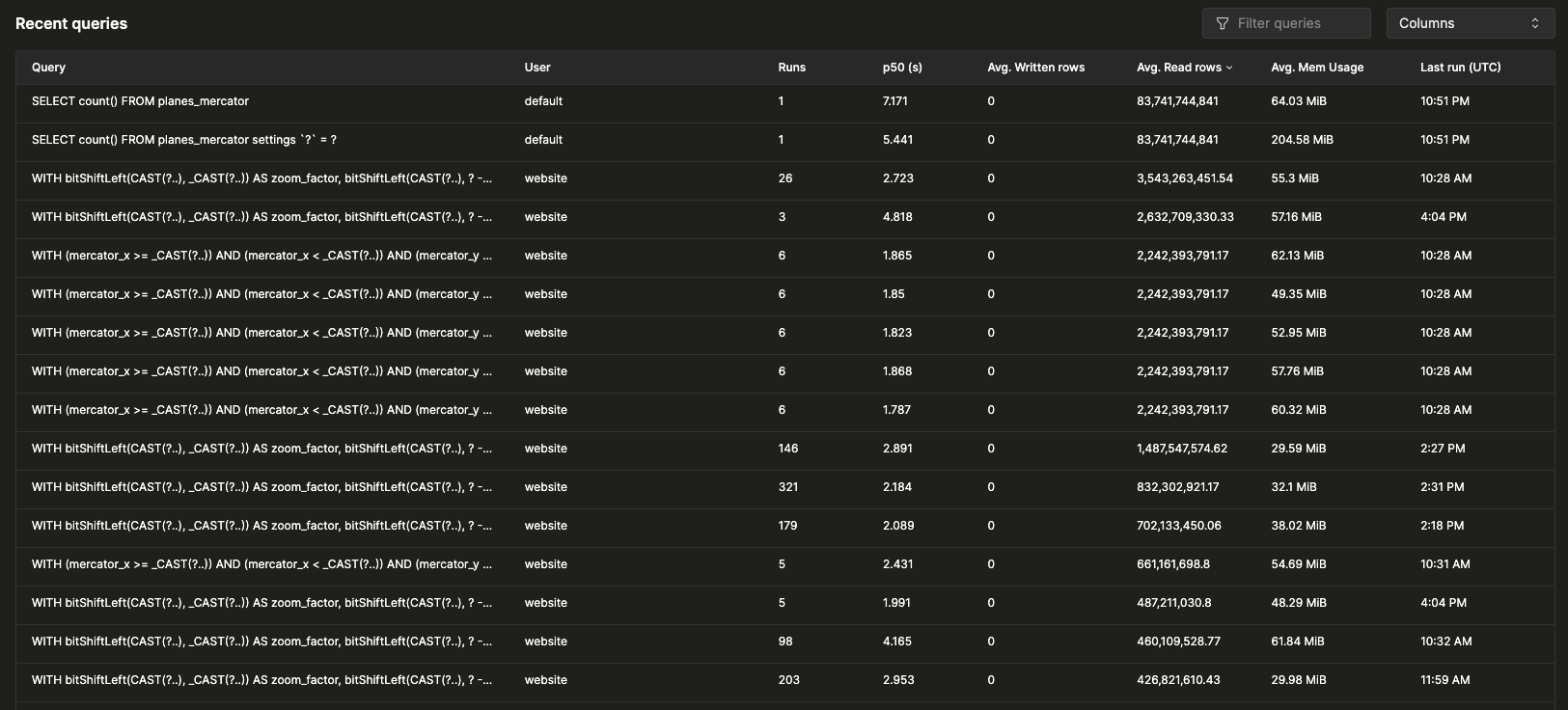
Task: Sort by the Query column header
Action: point(48,68)
